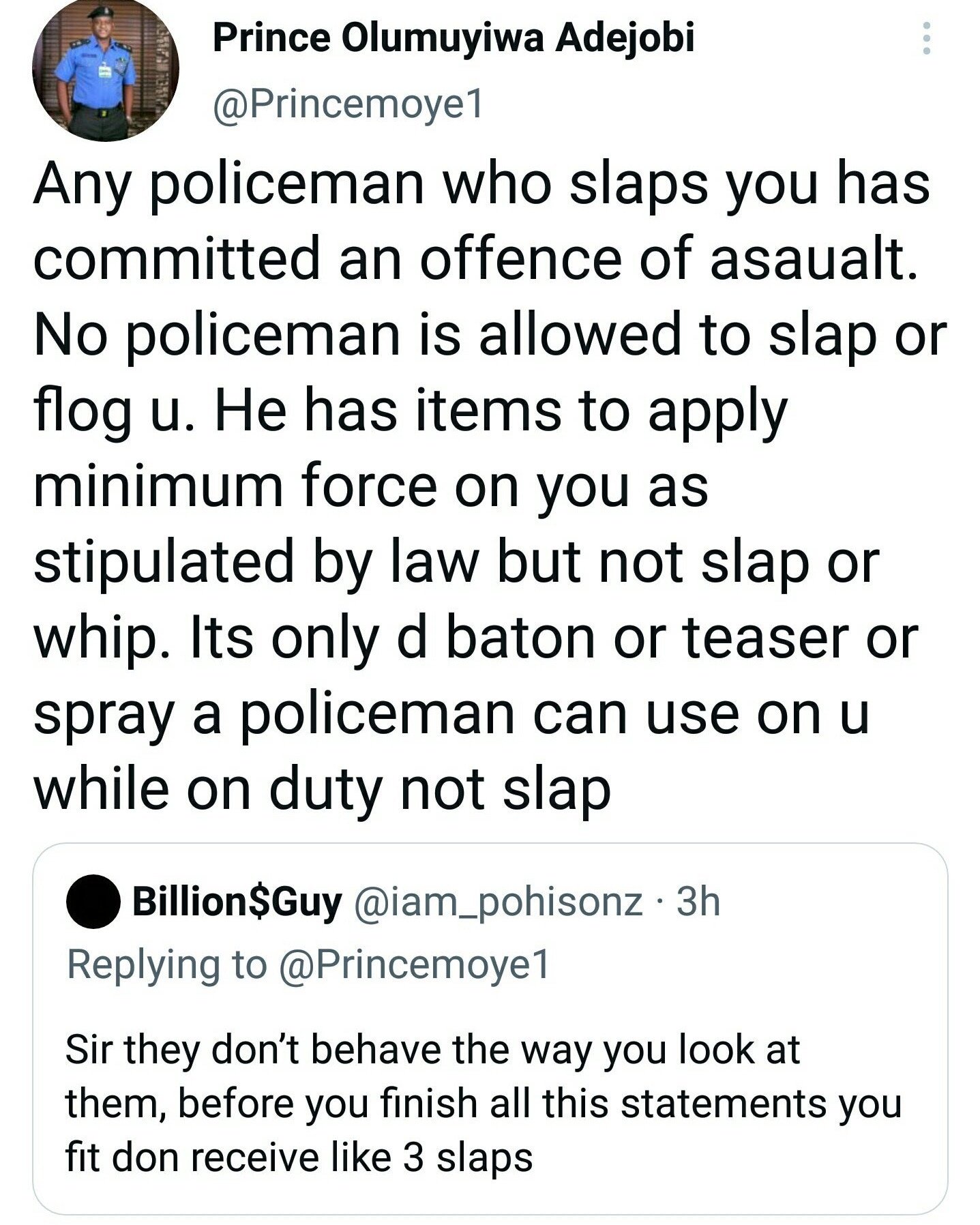Viewport: 980px width, 1225px height.
Task: Open the Billion$Guy display name
Action: 237,902
